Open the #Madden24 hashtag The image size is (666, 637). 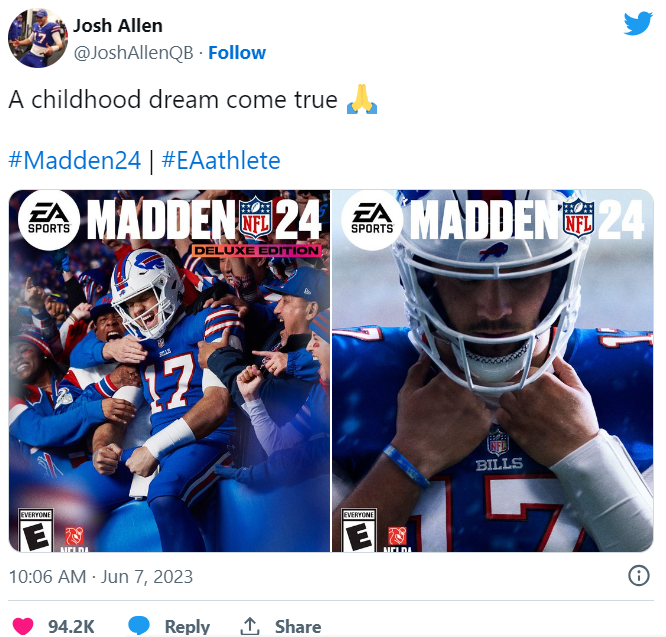(x=75, y=160)
